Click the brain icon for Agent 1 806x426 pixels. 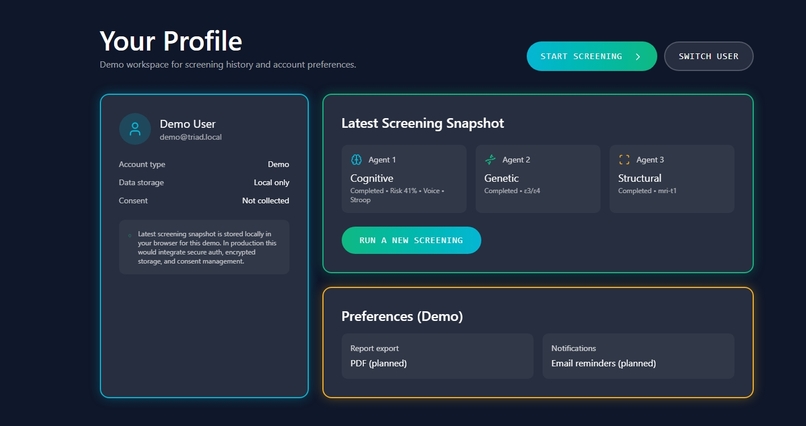coord(356,160)
